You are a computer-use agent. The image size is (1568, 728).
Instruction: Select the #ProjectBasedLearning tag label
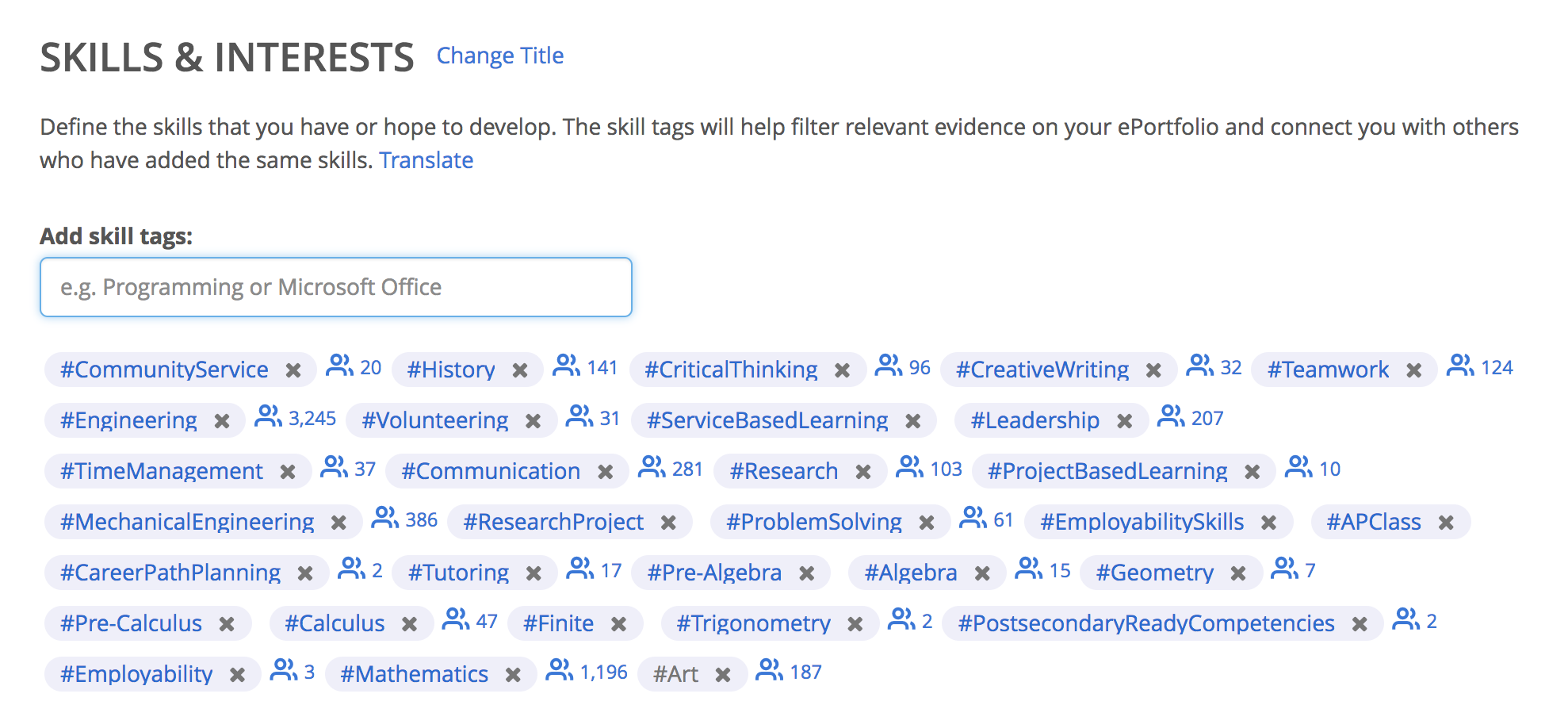point(1107,471)
